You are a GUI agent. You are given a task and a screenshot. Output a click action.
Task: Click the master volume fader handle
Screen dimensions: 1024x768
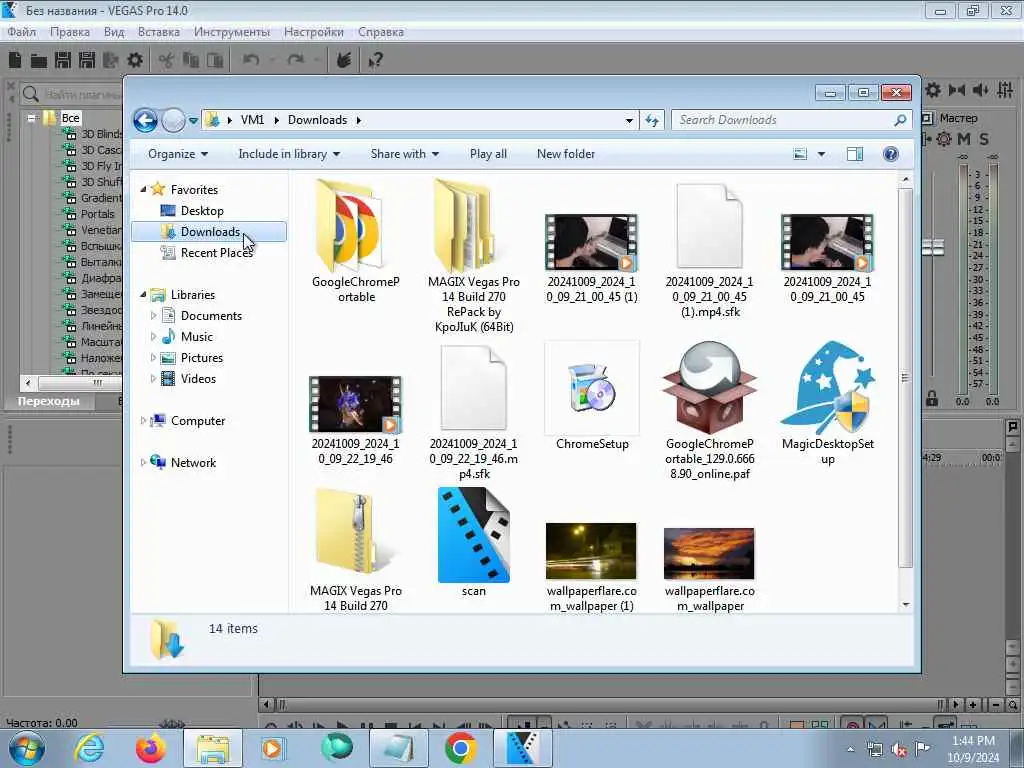pyautogui.click(x=933, y=248)
